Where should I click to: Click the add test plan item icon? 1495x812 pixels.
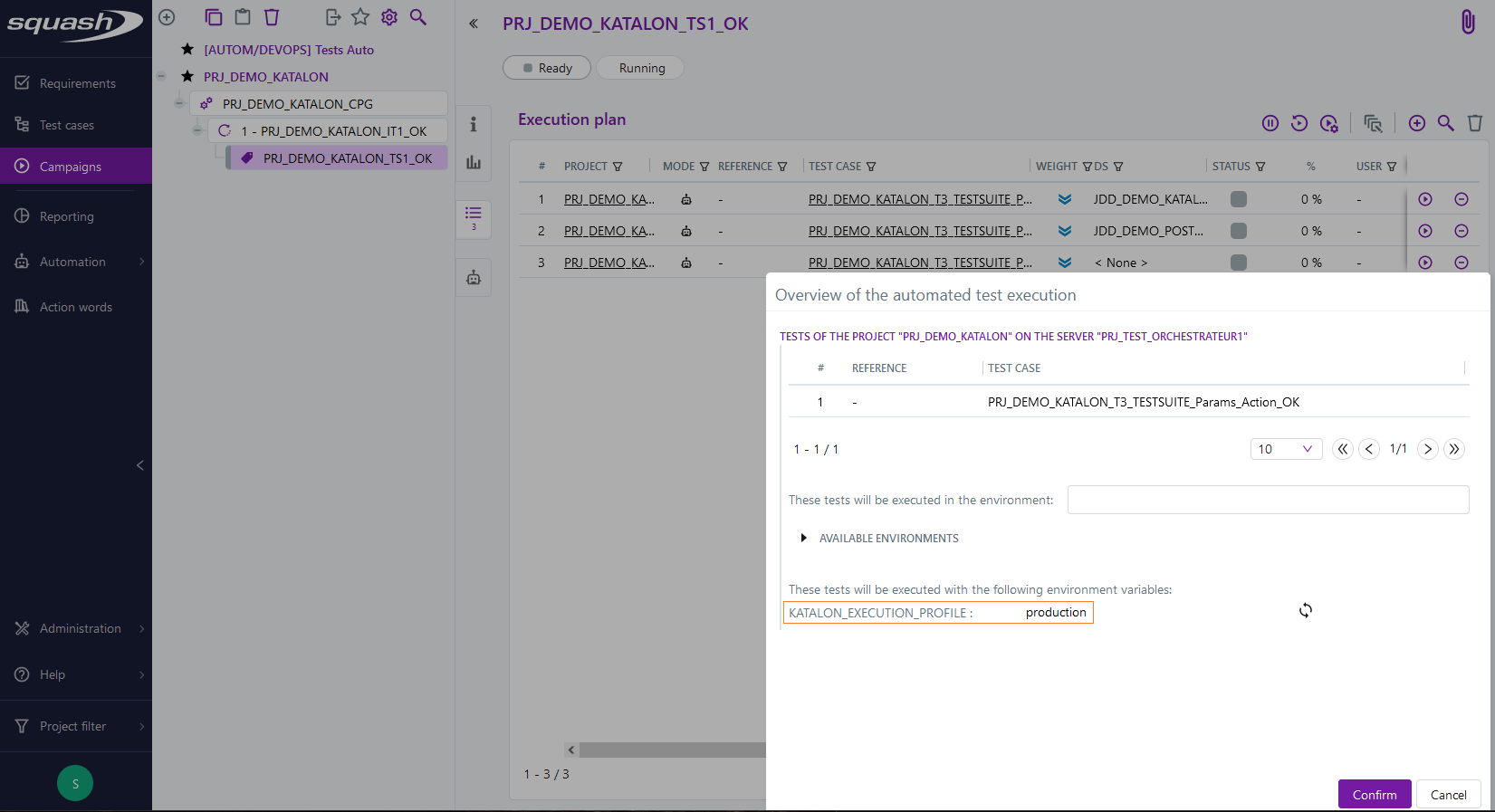pyautogui.click(x=1417, y=123)
